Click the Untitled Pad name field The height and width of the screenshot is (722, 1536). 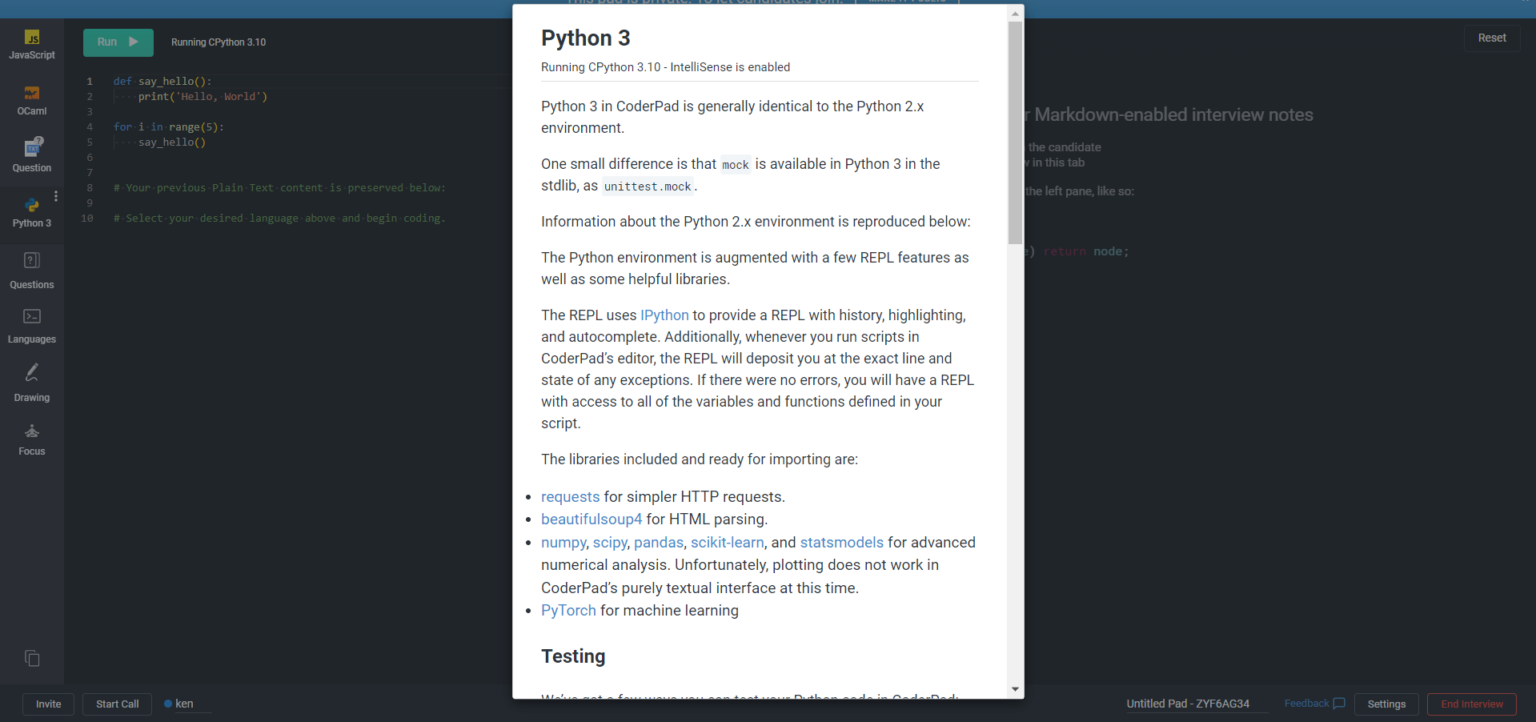click(1187, 703)
